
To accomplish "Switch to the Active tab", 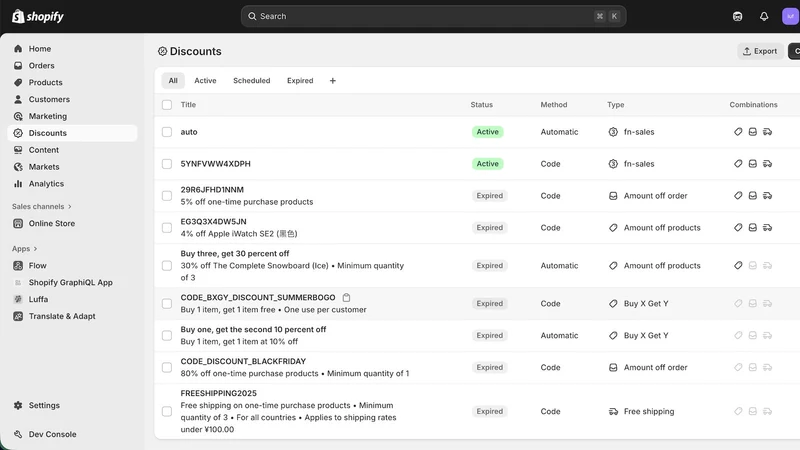I will (205, 81).
